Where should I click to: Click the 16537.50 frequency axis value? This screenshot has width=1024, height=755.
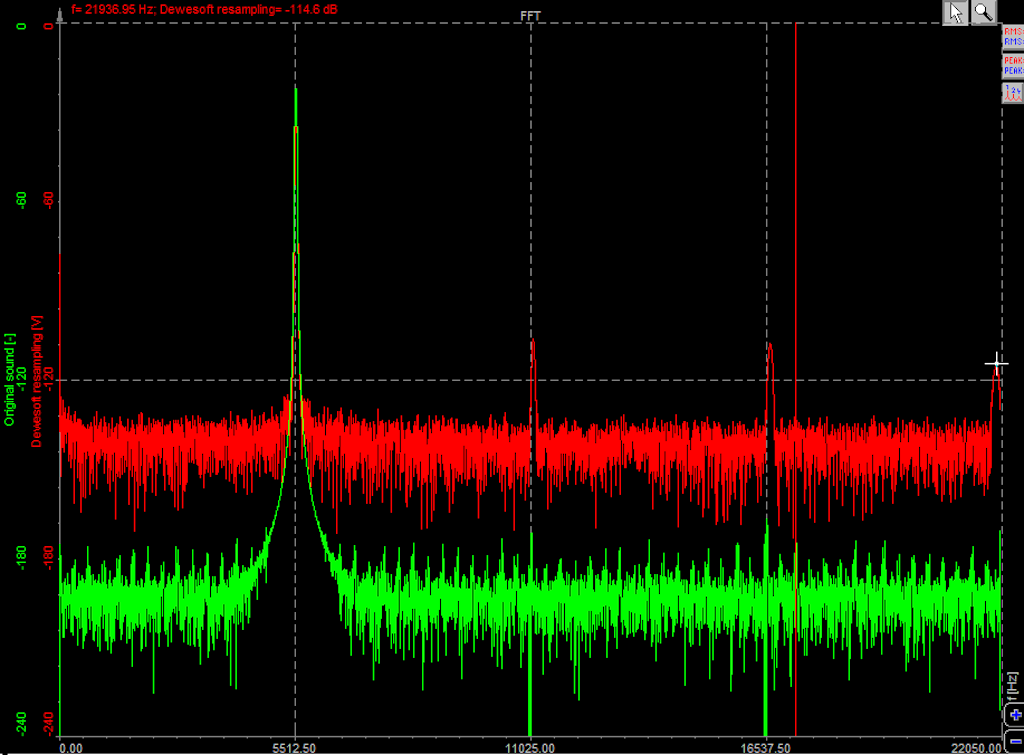point(765,748)
